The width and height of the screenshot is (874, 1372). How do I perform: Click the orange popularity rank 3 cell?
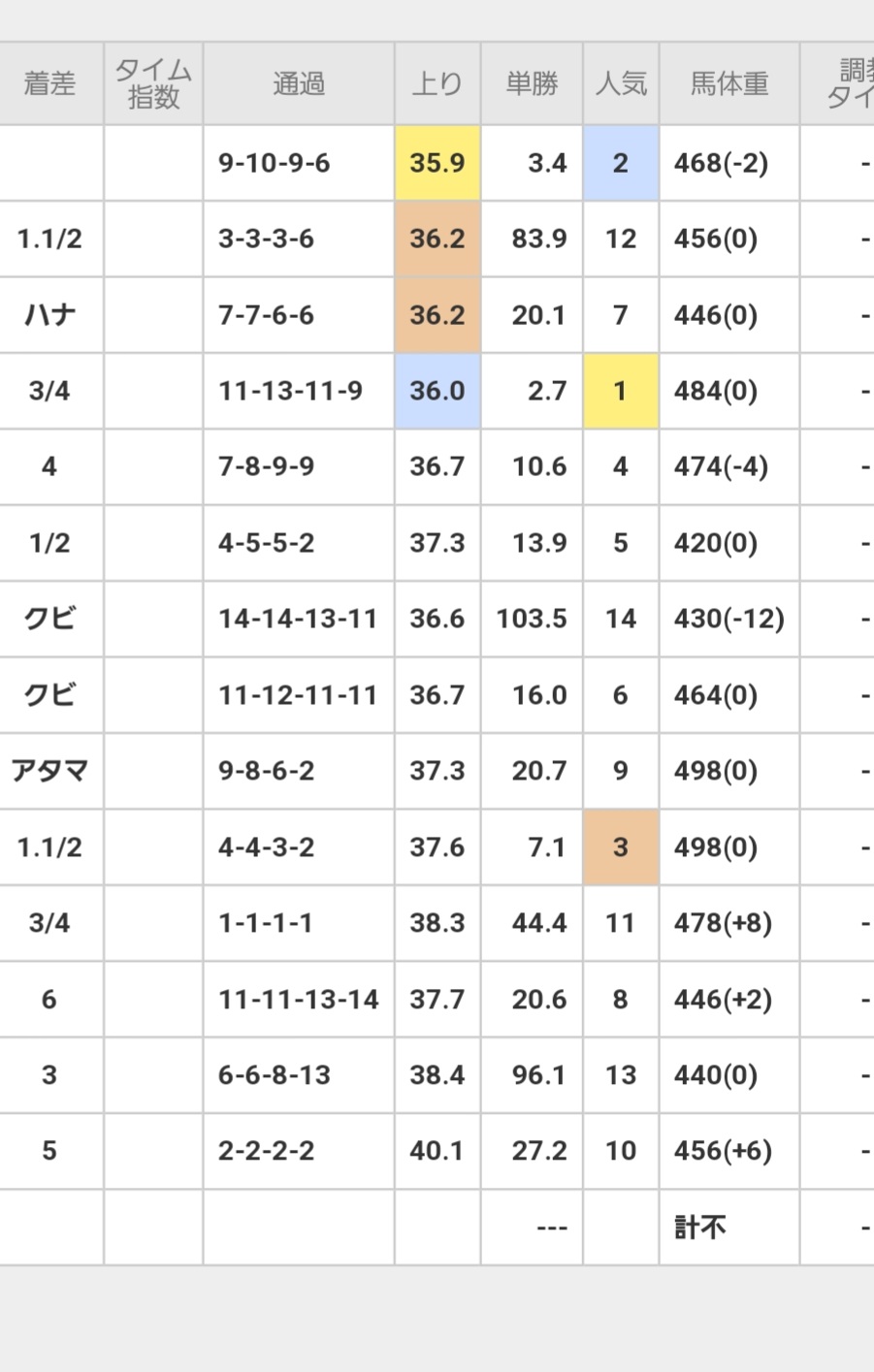coord(621,847)
